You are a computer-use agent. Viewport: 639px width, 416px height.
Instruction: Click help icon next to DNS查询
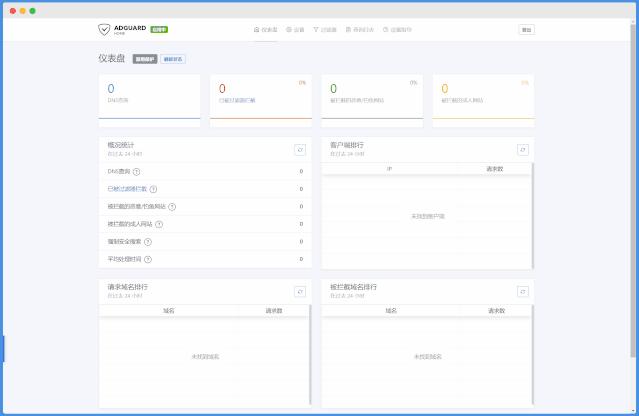136,172
